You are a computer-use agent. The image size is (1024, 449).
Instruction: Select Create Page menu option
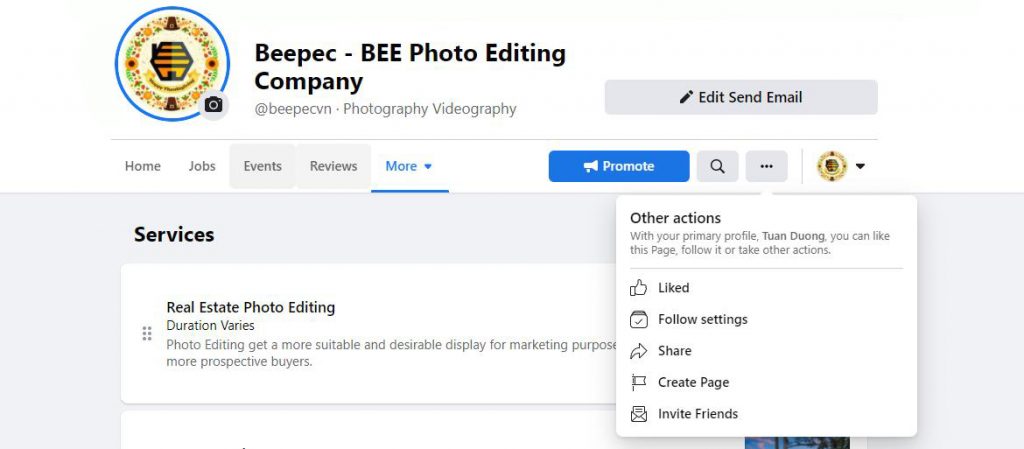[766, 382]
